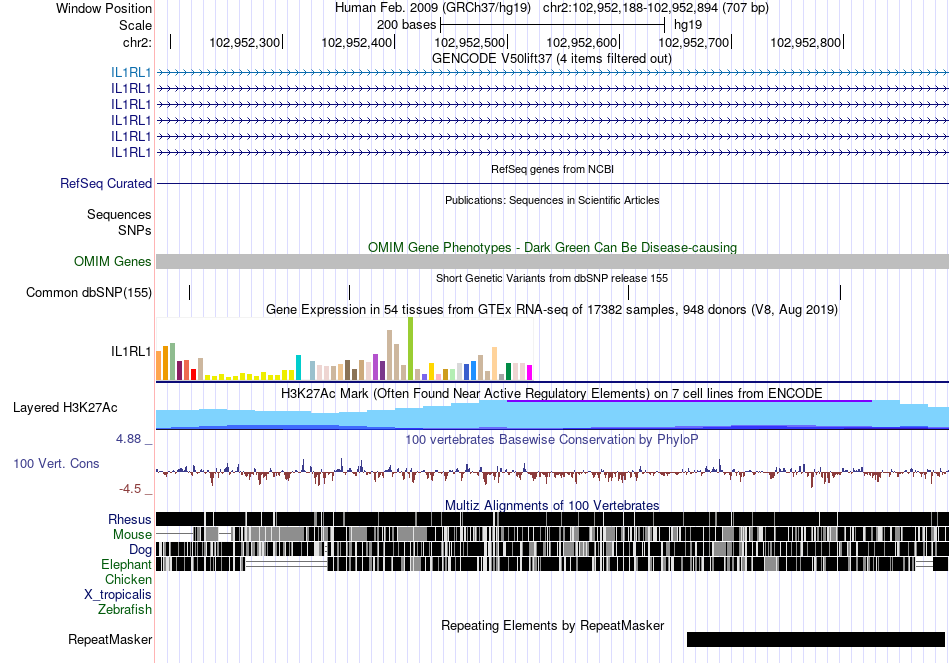Click the 'X_tropicalis' species label
This screenshot has width=950, height=663.
tap(118, 595)
